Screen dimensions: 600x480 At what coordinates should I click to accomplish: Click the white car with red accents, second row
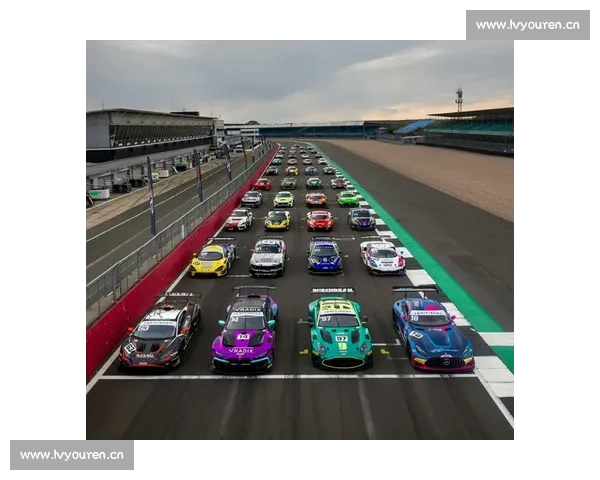point(382,257)
